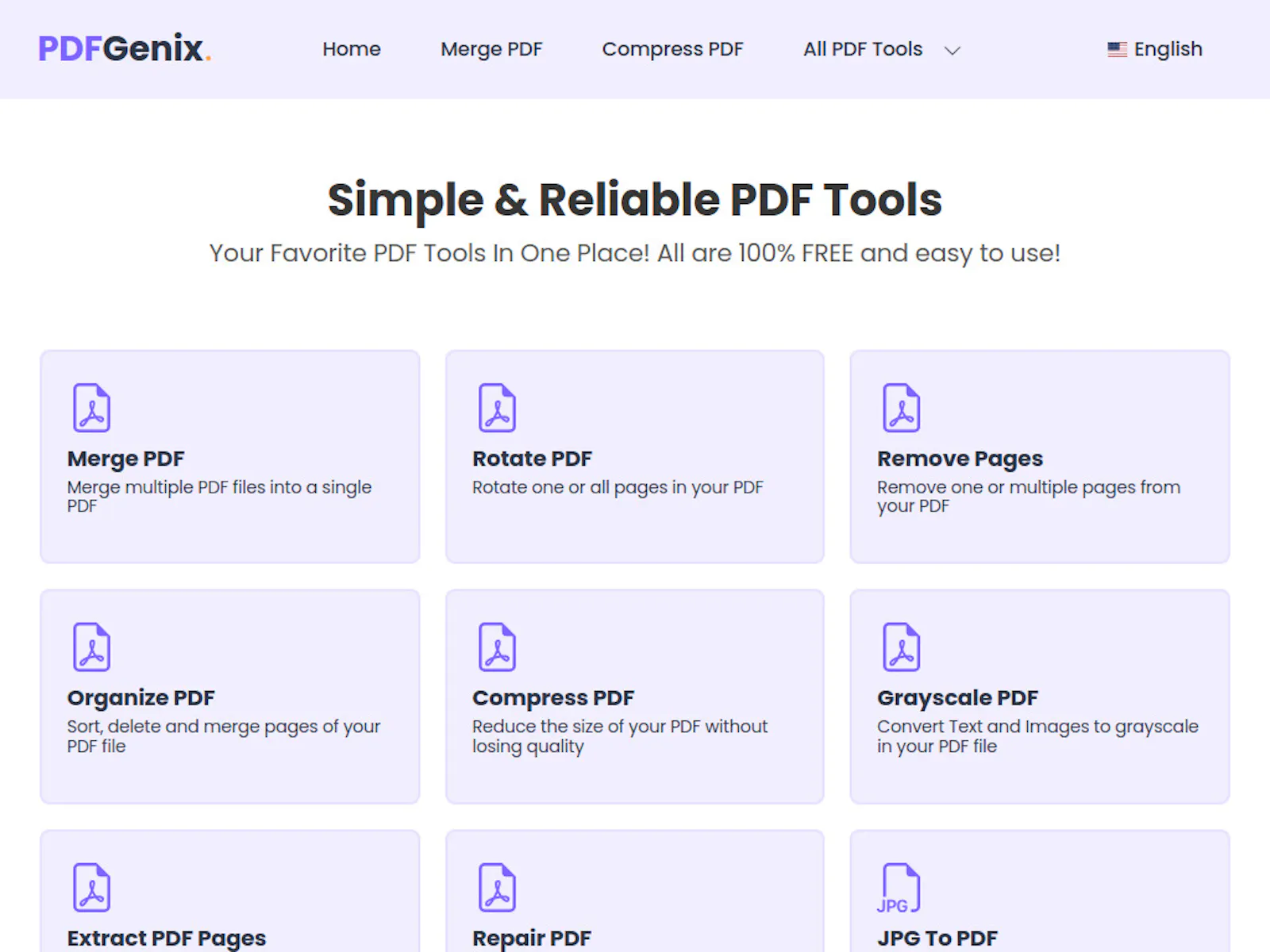The width and height of the screenshot is (1270, 952).
Task: Click 'Merge multiple PDF files into a single PDF'
Action: click(219, 497)
